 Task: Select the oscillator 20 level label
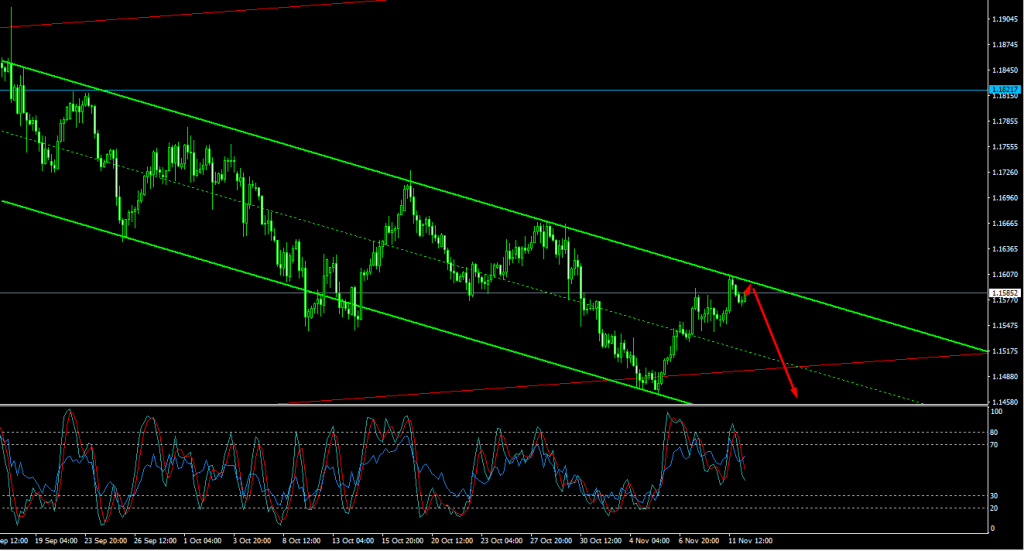pos(994,507)
